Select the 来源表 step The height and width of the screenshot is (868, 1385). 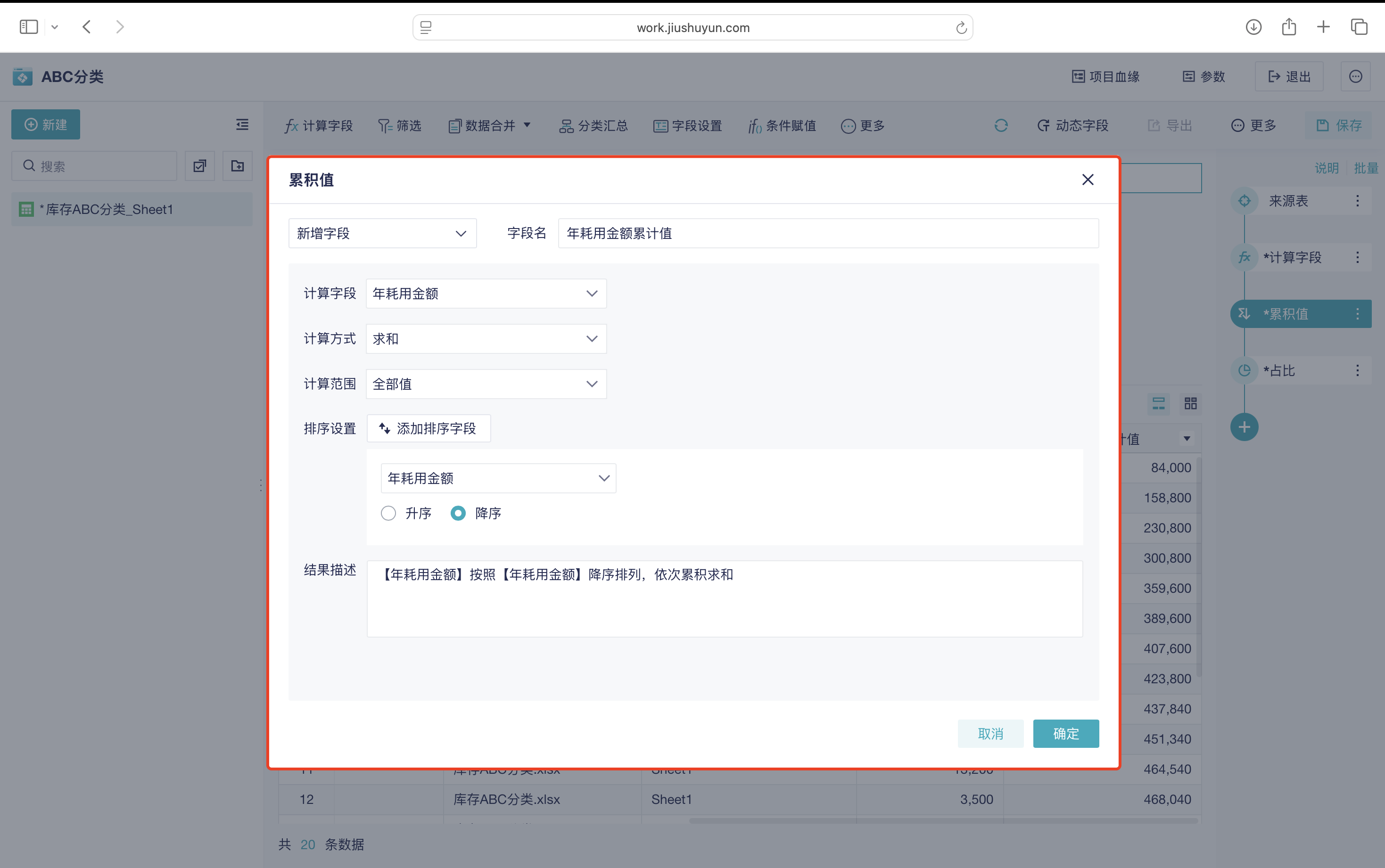1288,201
